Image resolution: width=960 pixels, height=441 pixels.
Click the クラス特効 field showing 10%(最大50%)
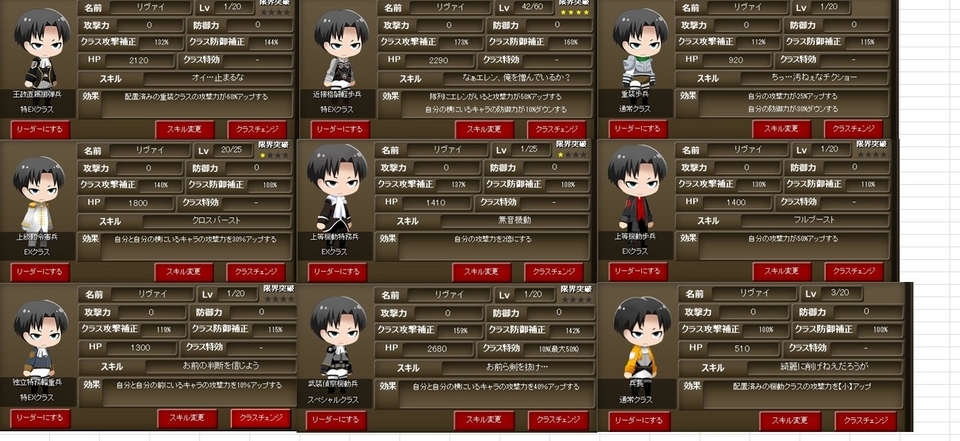[558, 349]
